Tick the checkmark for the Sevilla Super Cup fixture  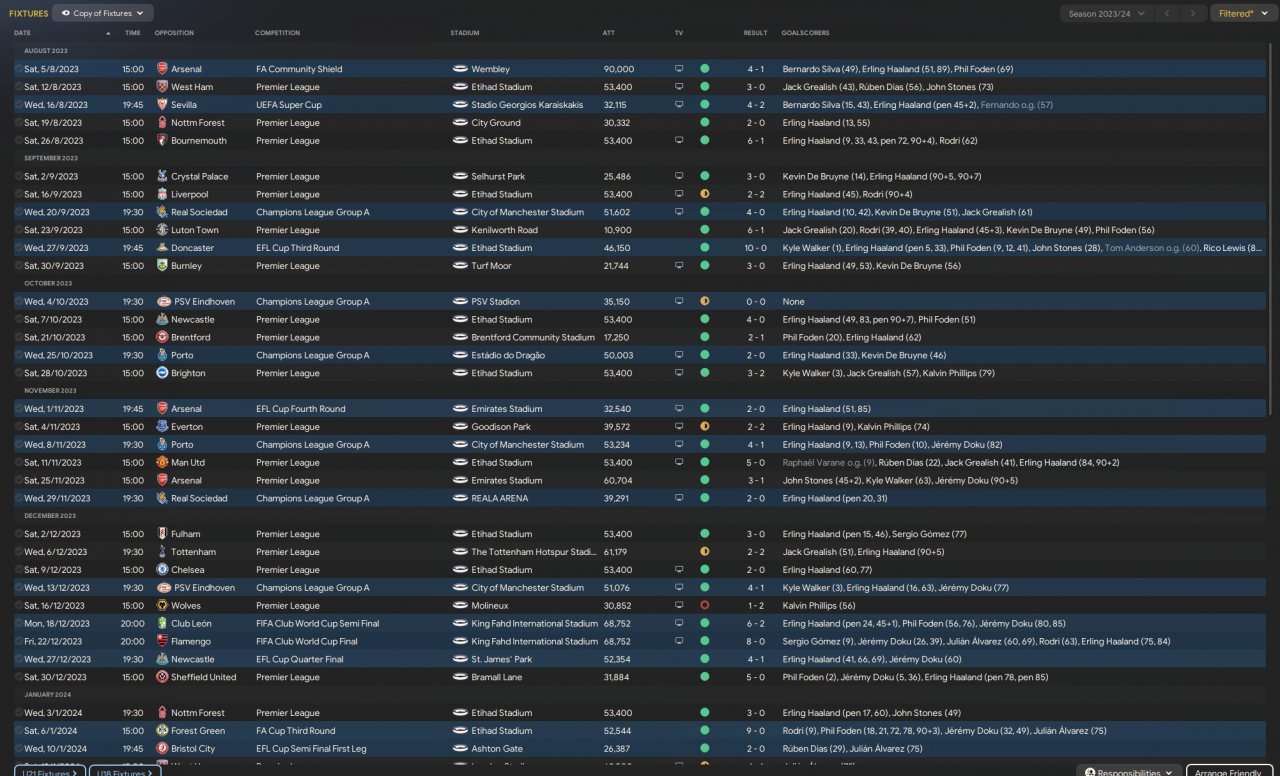[x=18, y=105]
